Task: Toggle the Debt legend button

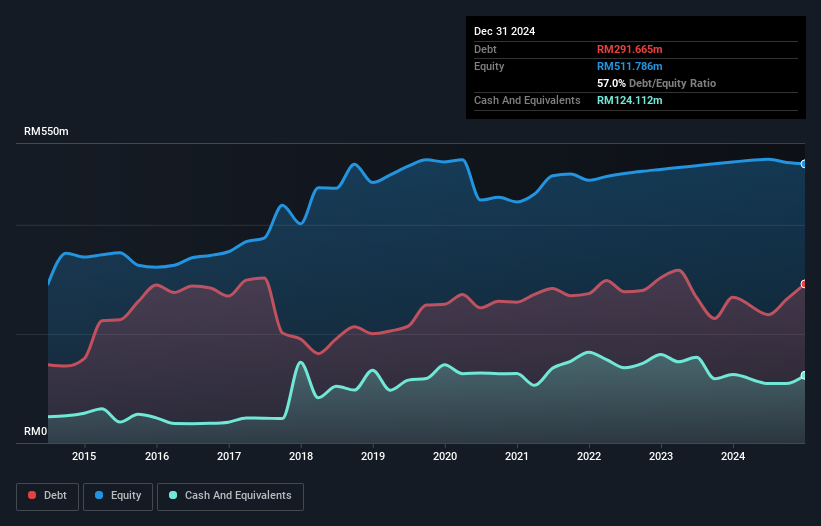Action: click(x=48, y=496)
